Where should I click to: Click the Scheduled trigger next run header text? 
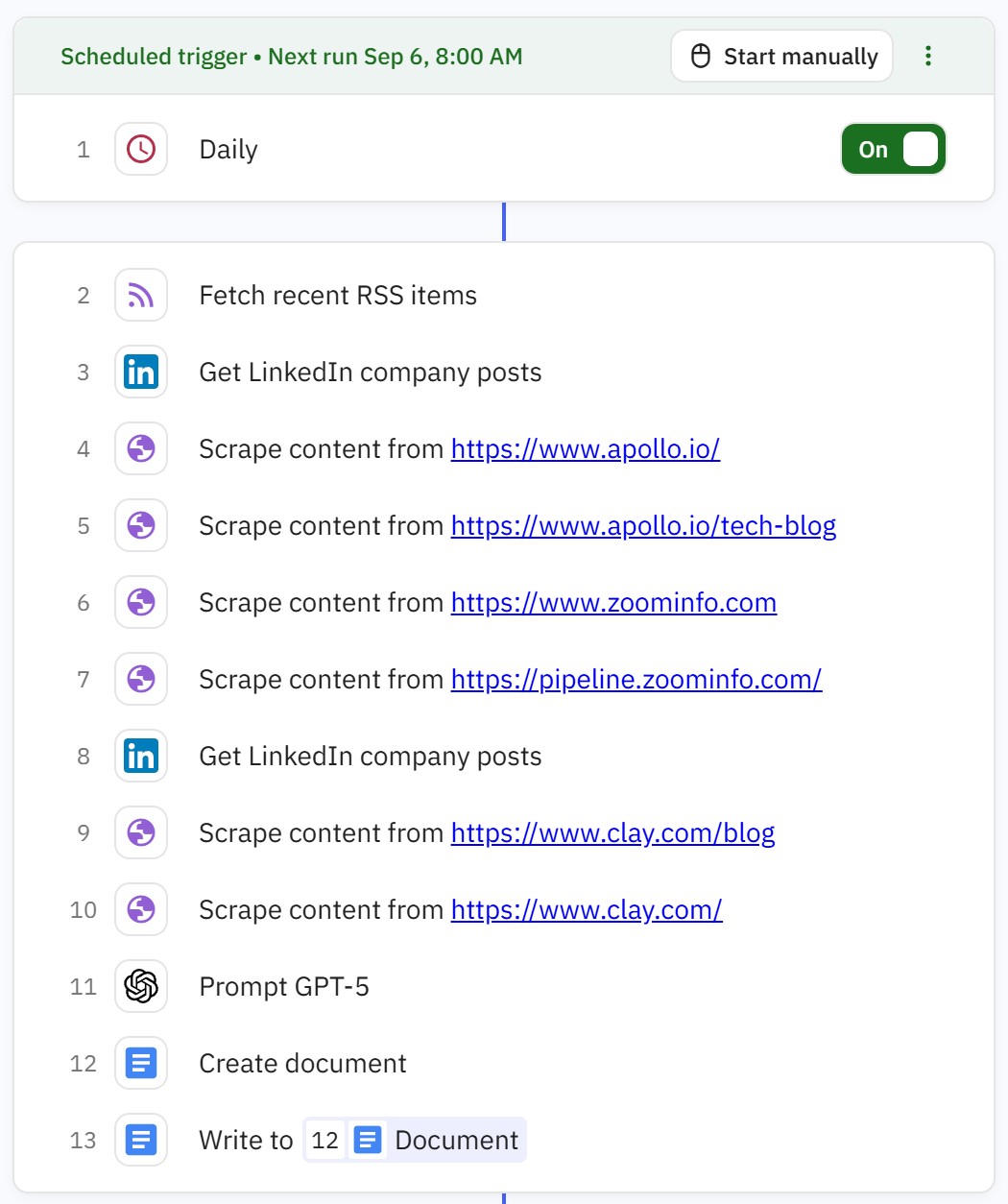292,57
